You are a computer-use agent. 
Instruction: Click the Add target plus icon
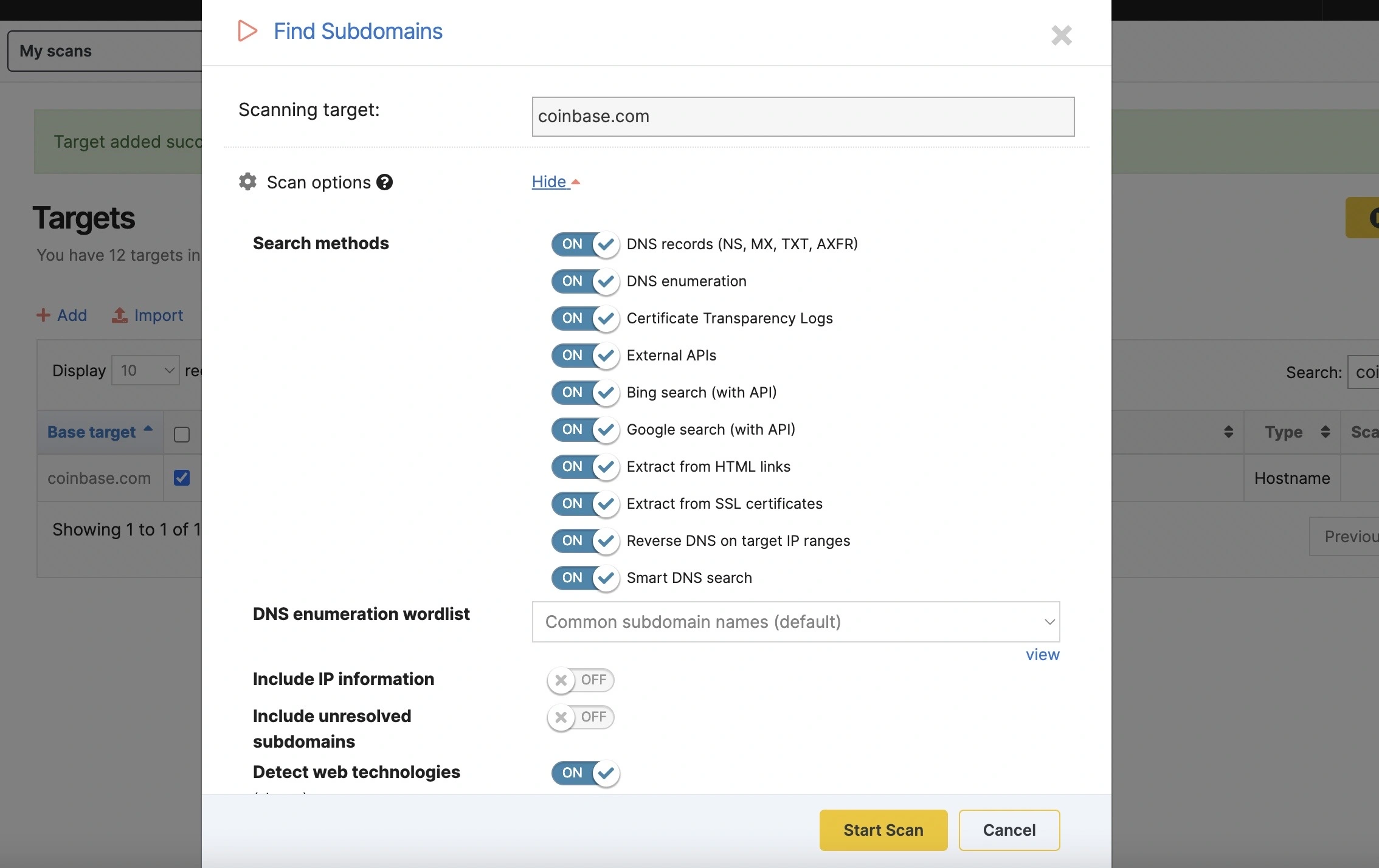(43, 315)
